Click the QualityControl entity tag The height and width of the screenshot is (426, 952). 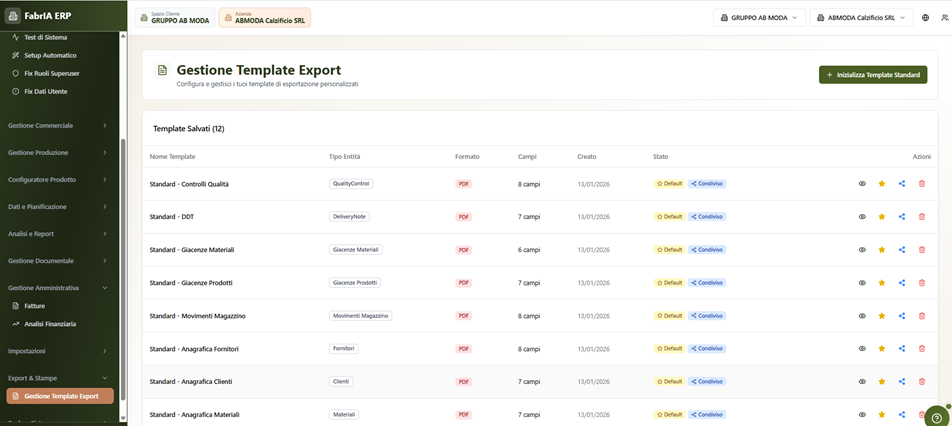point(351,183)
